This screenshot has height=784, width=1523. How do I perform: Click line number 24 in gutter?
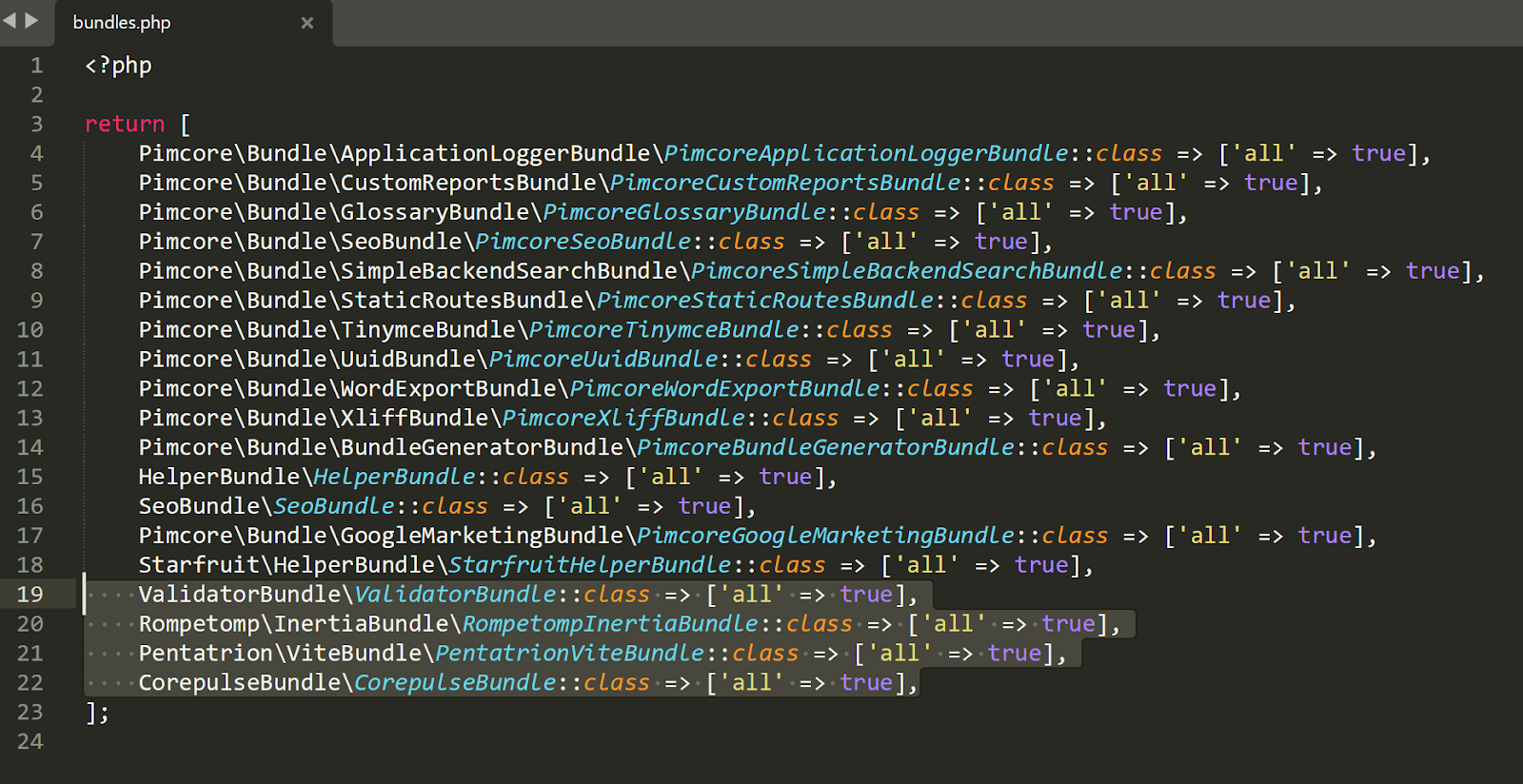(30, 742)
